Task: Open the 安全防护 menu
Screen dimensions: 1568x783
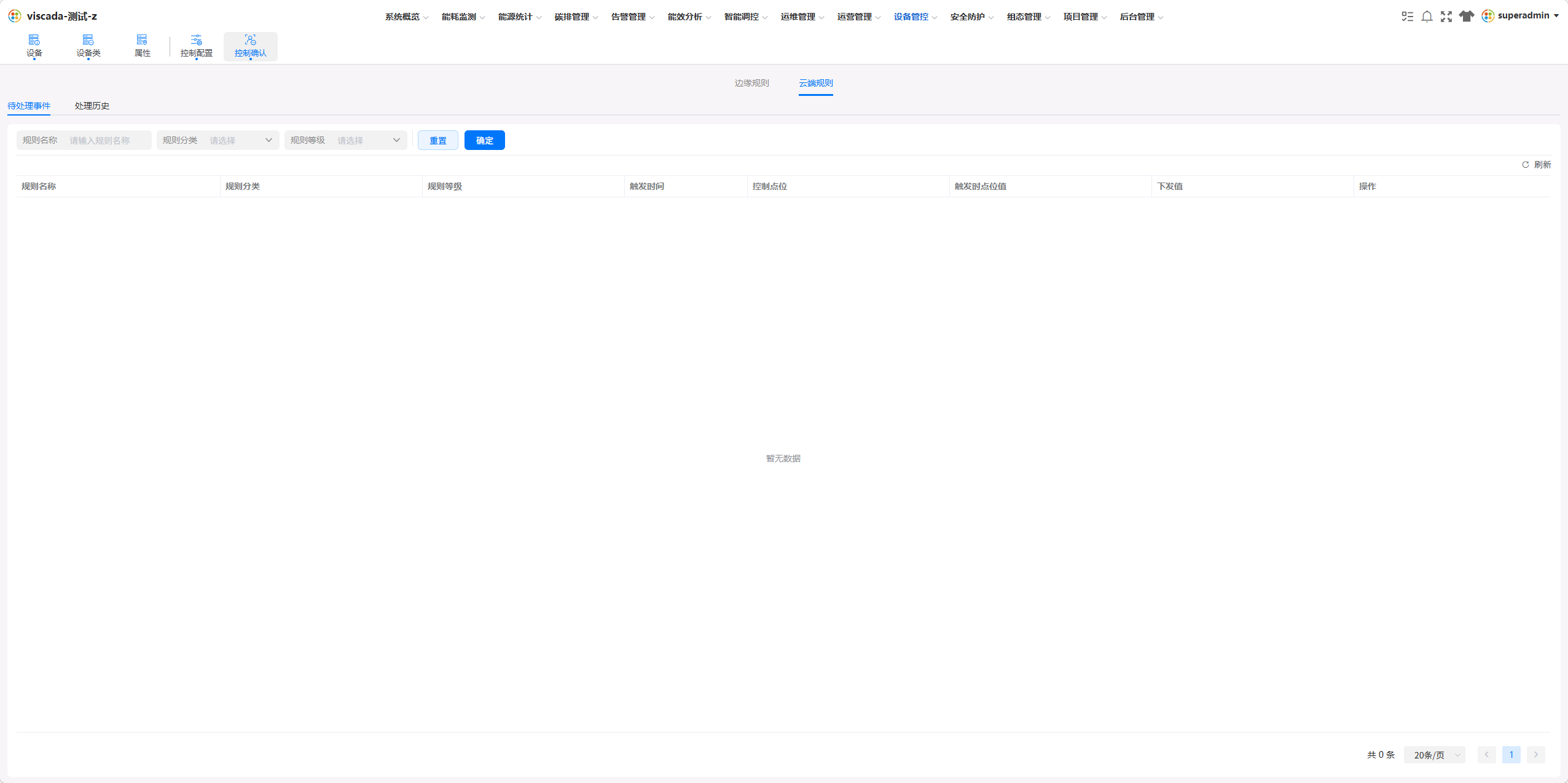Action: 972,17
